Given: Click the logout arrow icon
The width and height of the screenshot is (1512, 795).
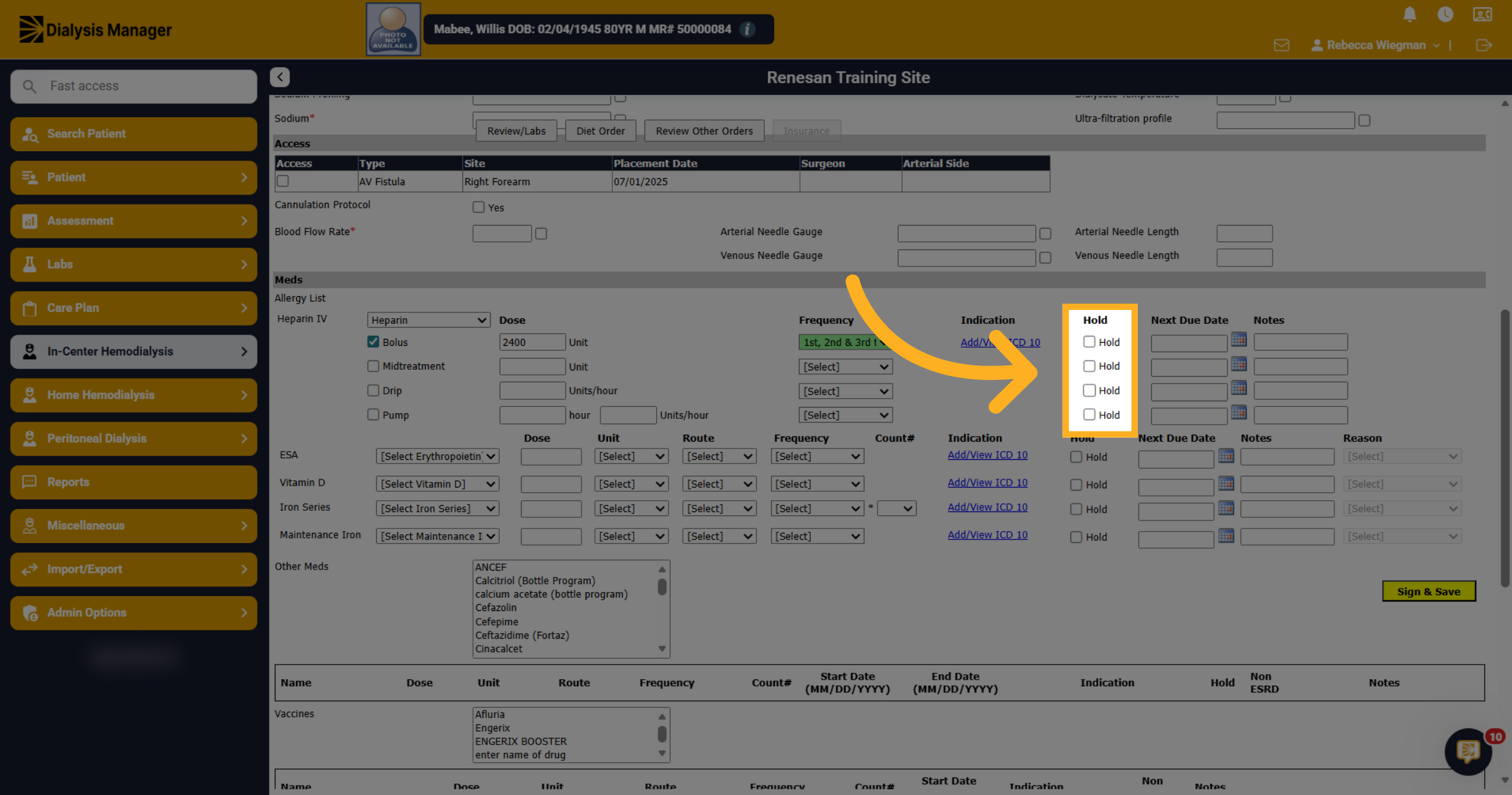Looking at the screenshot, I should coord(1484,45).
